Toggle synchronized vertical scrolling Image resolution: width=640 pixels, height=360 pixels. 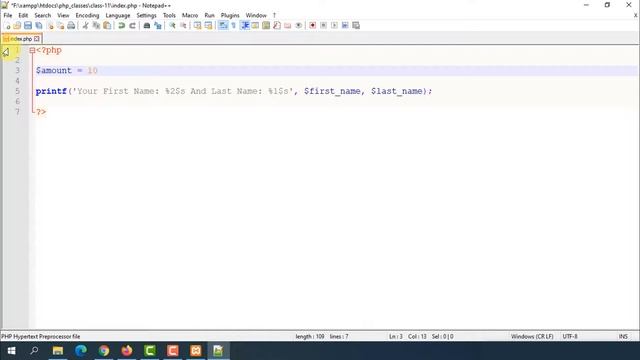[198, 26]
